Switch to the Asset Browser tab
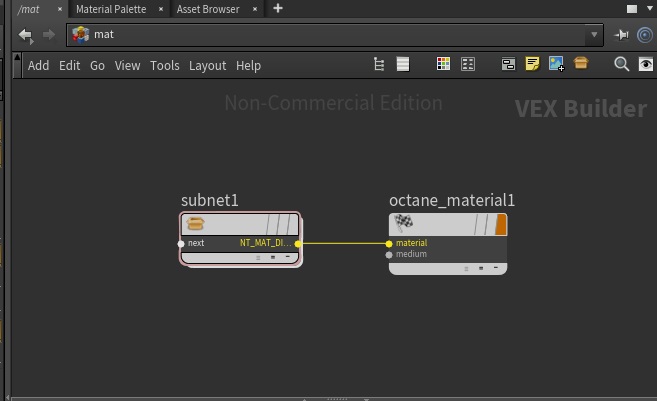This screenshot has height=401, width=657. pyautogui.click(x=208, y=9)
